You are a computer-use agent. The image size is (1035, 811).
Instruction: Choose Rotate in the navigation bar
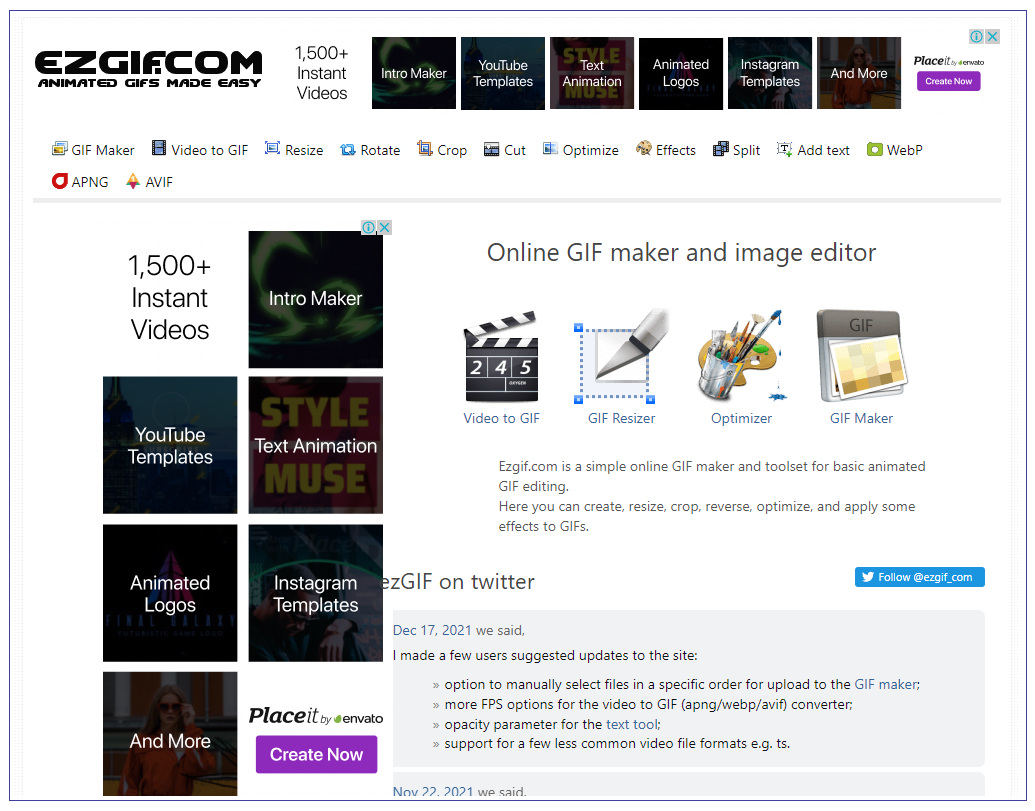[370, 150]
